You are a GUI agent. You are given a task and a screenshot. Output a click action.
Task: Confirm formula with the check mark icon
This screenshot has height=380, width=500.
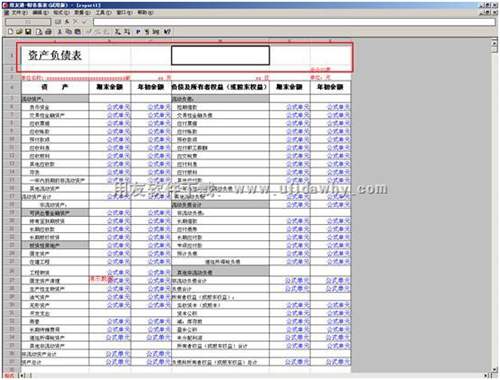coord(84,22)
